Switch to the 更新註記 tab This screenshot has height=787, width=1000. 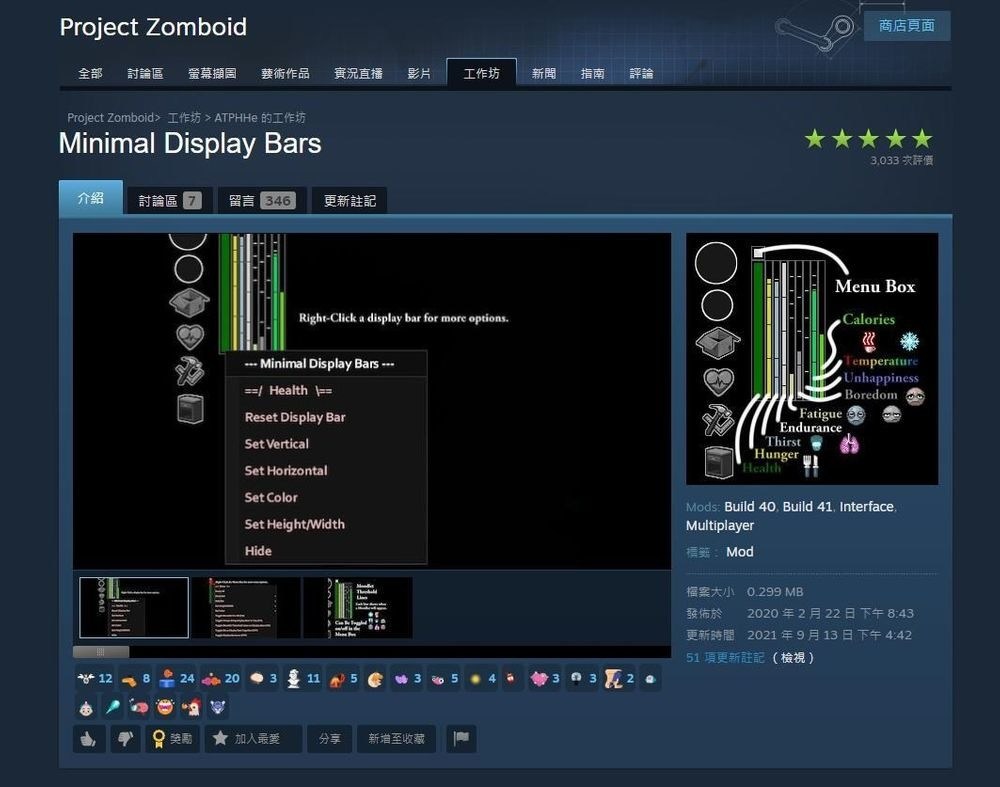pos(349,201)
